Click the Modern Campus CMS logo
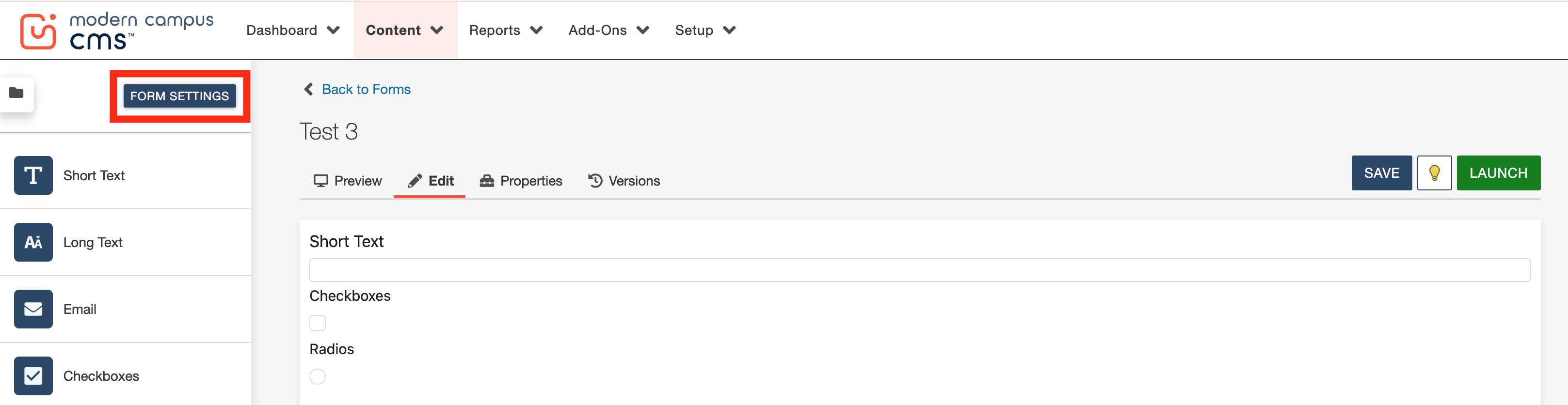 pos(116,31)
